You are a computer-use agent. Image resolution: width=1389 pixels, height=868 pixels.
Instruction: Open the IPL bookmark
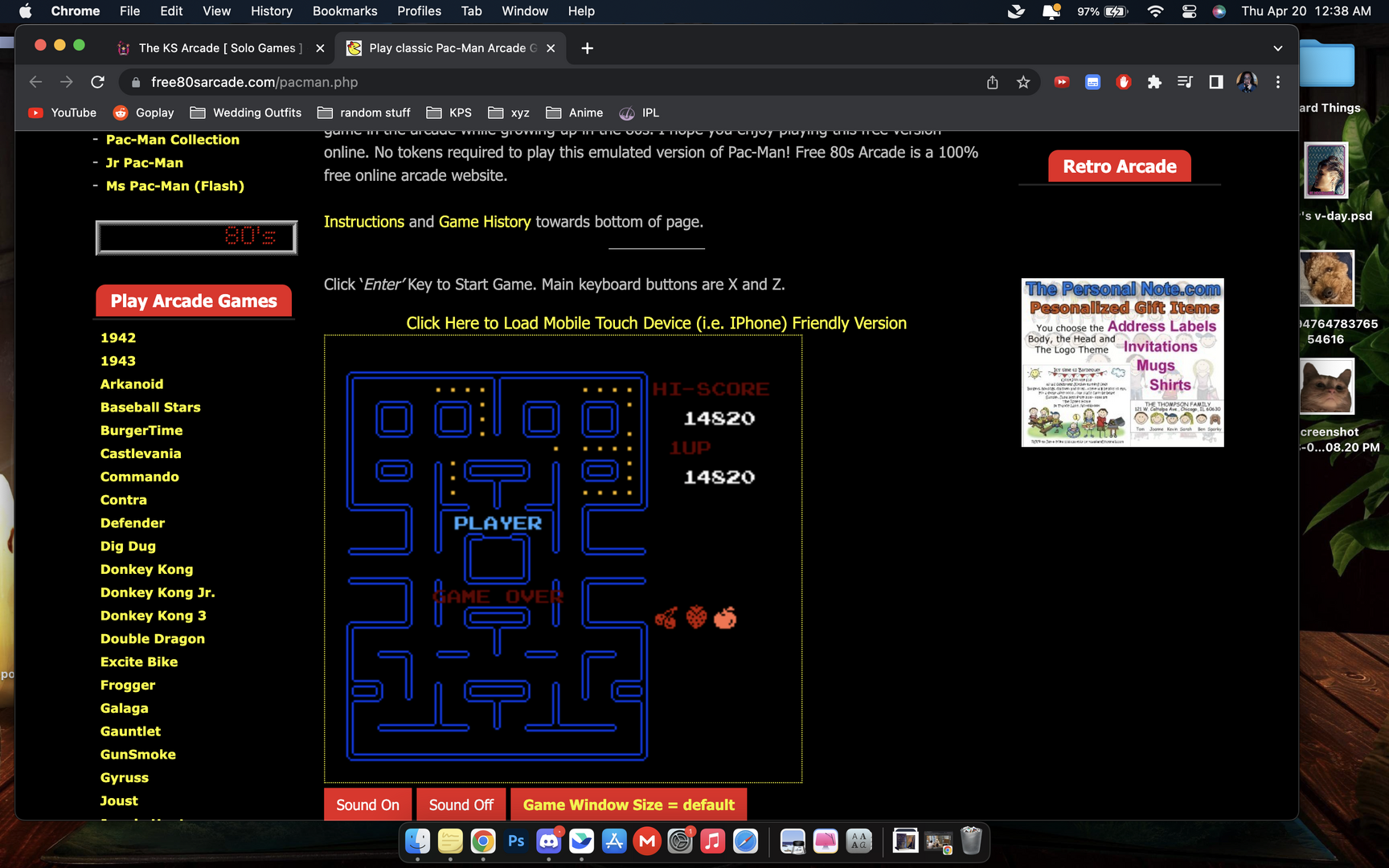point(639,113)
